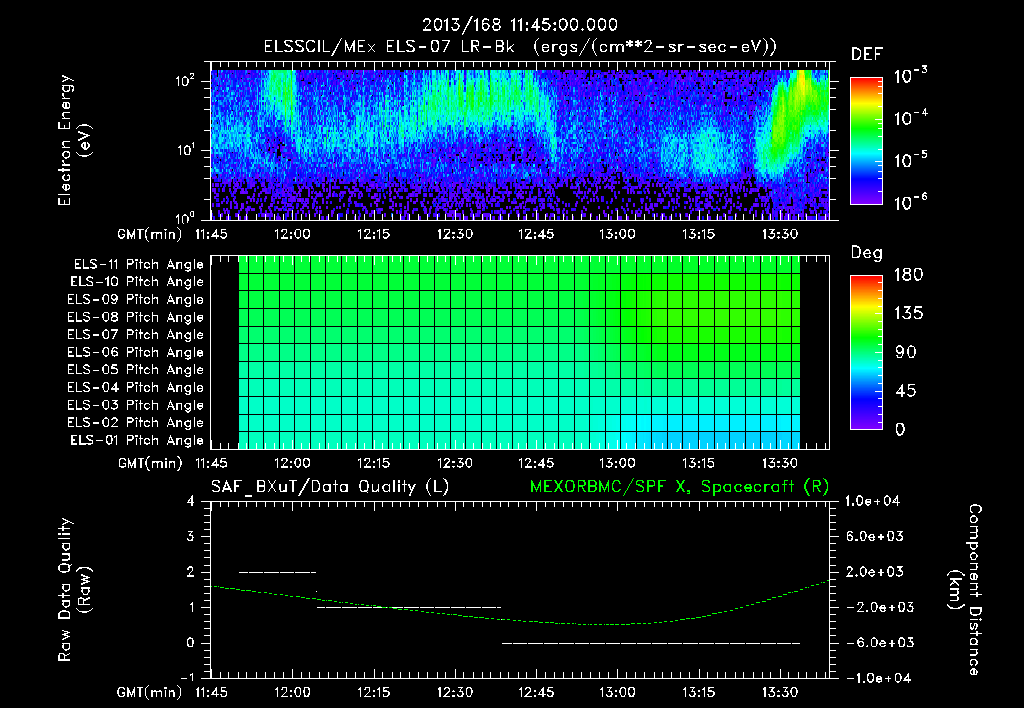This screenshot has width=1024, height=708.
Task: Click the 10^1 electron energy tick label
Action: click(x=185, y=150)
